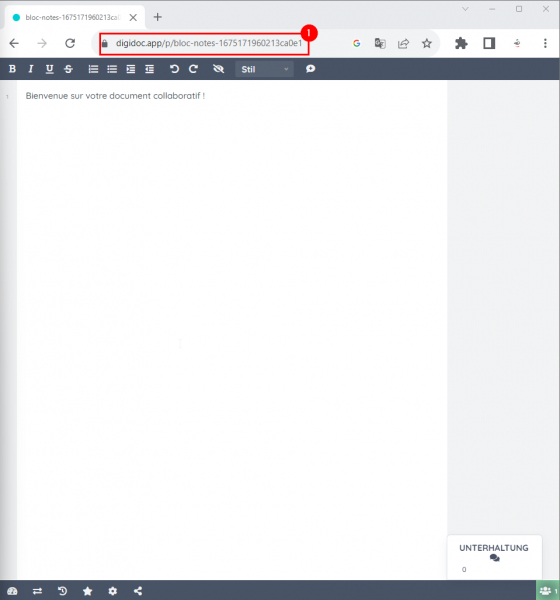Increase indent of the line

click(x=131, y=69)
